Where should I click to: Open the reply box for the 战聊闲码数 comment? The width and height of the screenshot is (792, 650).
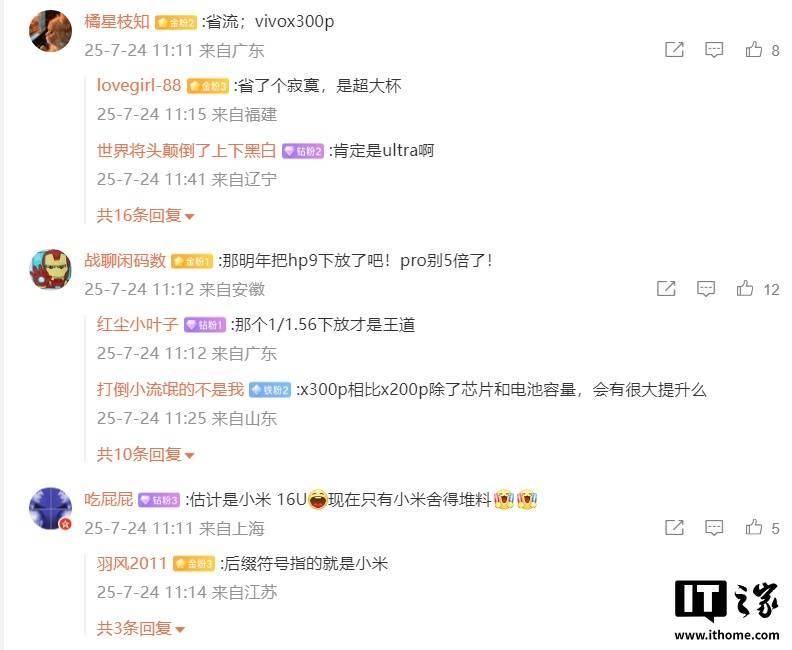click(x=706, y=288)
